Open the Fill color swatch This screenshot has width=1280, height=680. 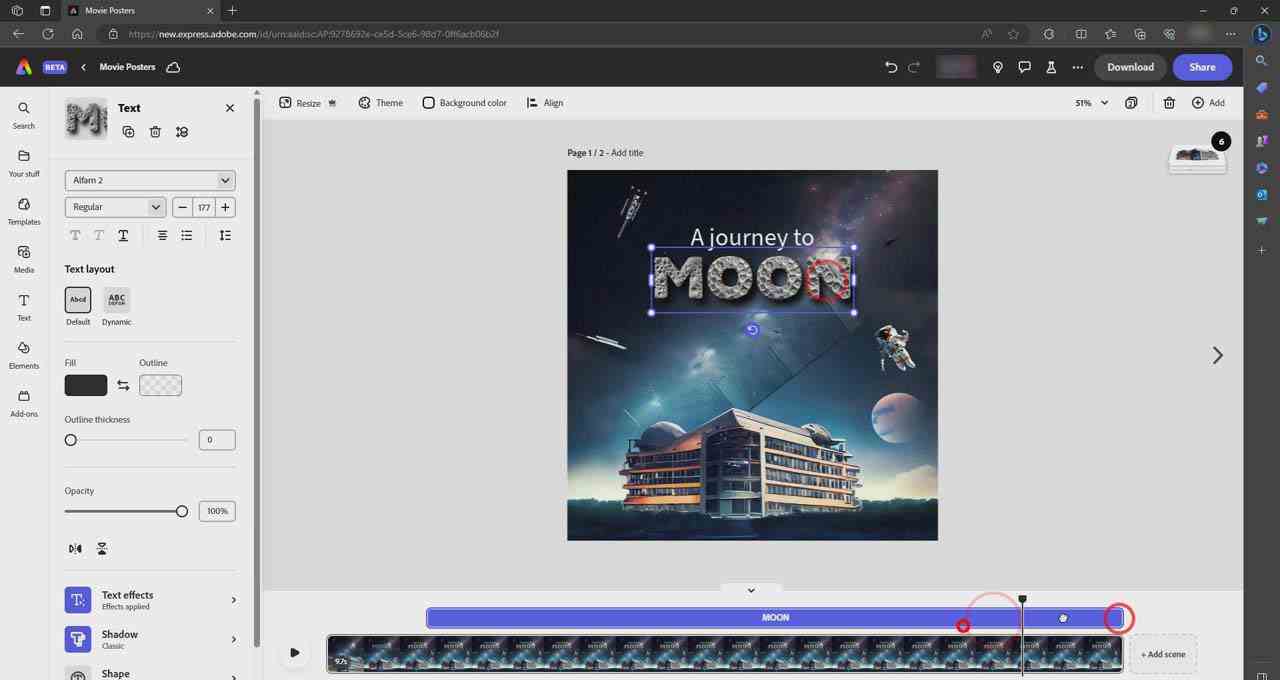pos(85,384)
